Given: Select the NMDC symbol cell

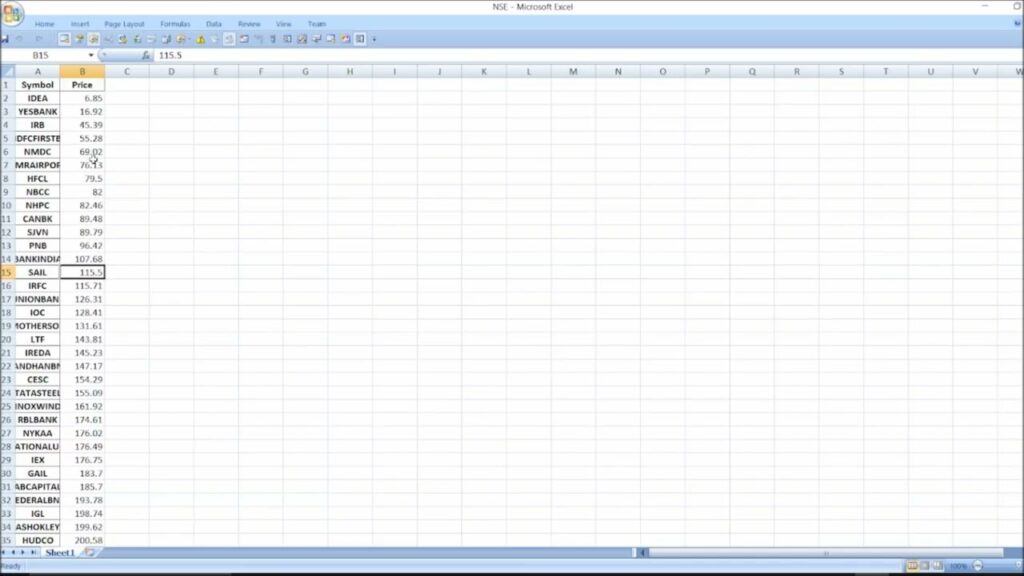Looking at the screenshot, I should (x=37, y=152).
